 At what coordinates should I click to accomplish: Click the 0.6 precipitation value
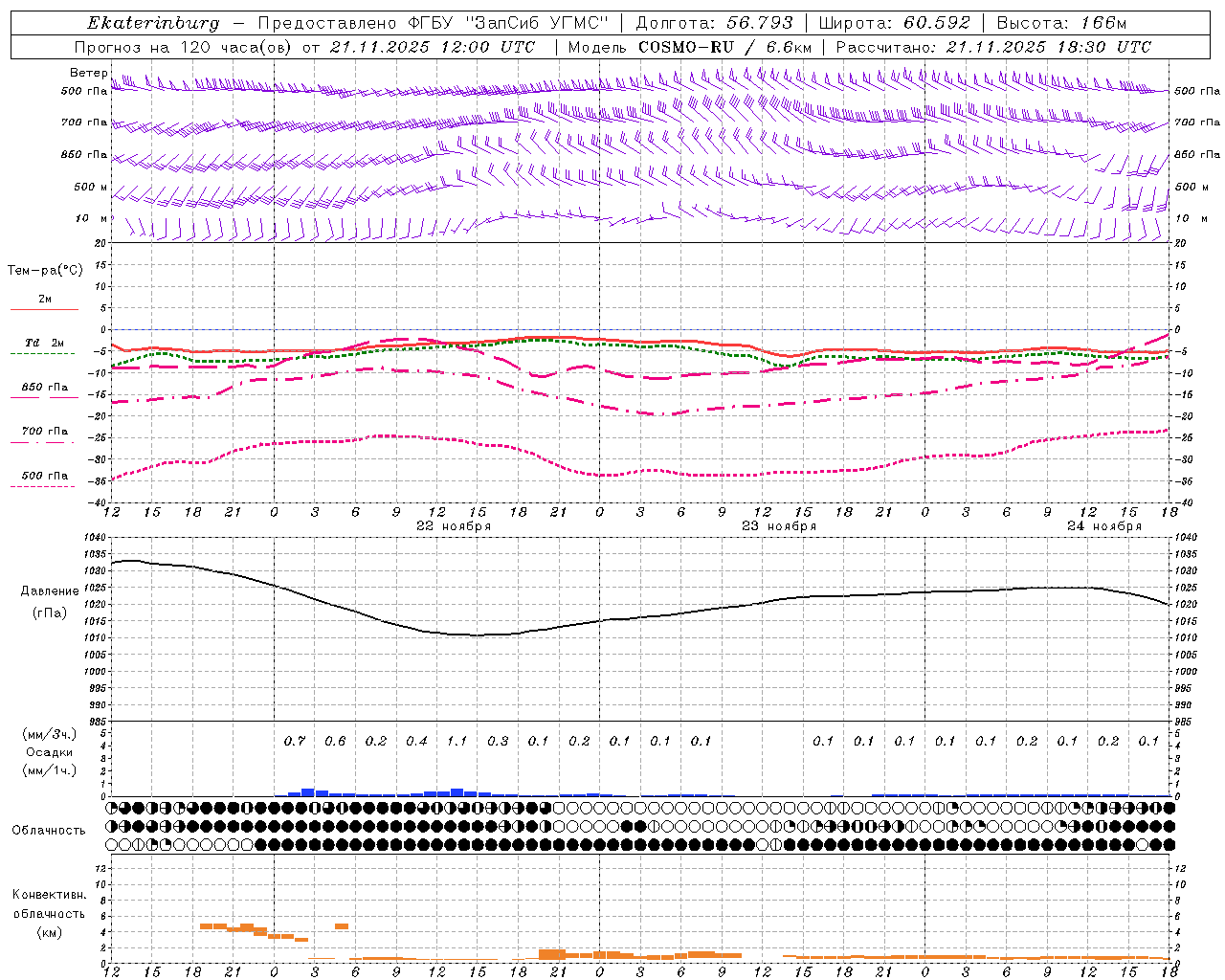335,741
